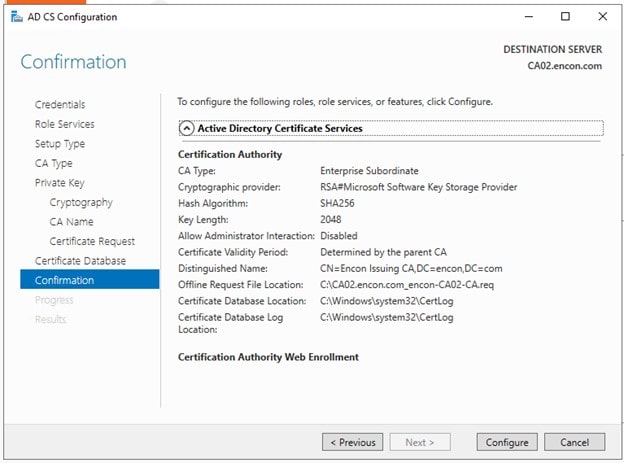Jump to the Cryptography sub-step
The image size is (624, 463).
click(x=81, y=202)
